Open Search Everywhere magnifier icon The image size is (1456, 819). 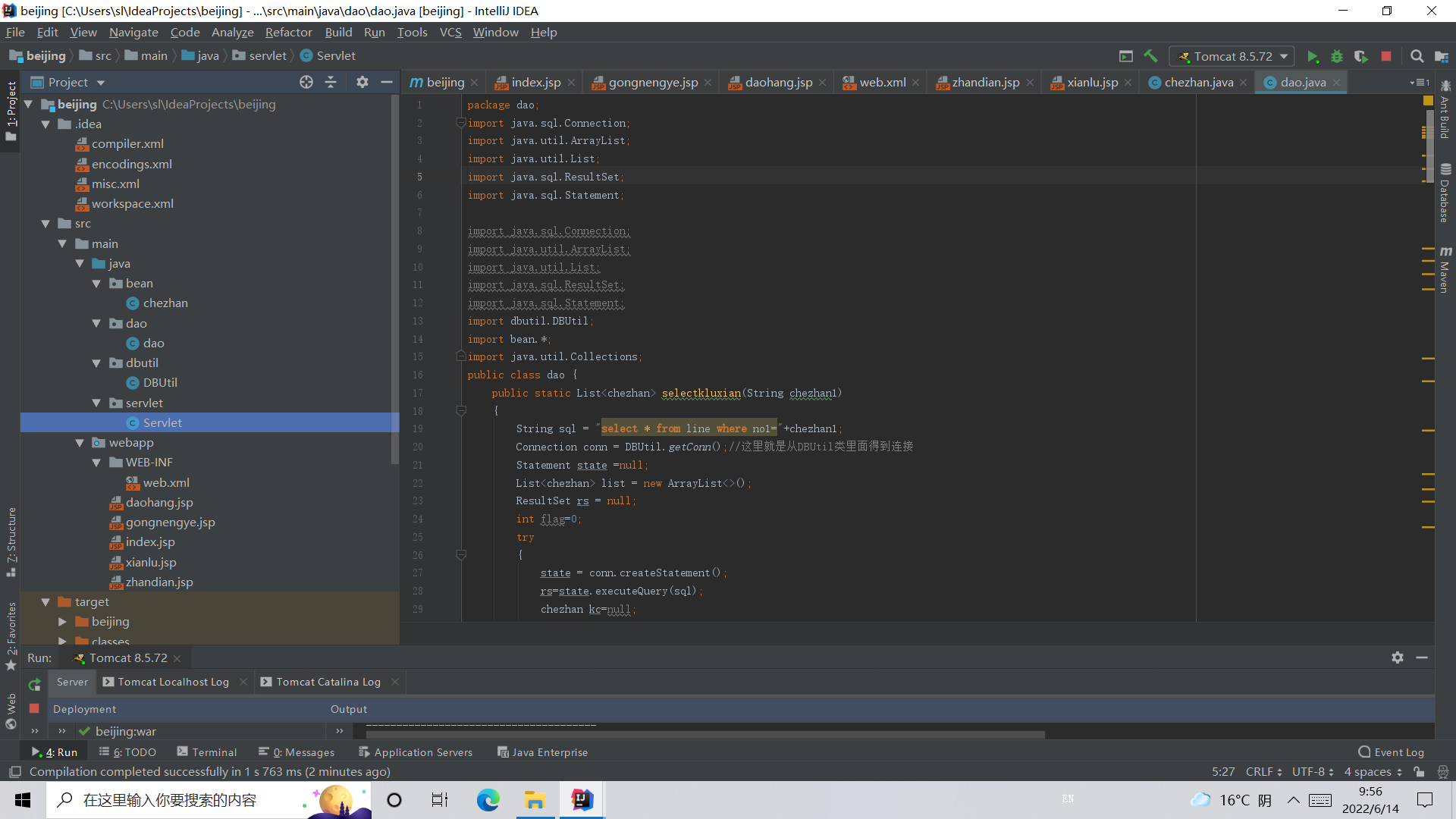coord(1417,57)
